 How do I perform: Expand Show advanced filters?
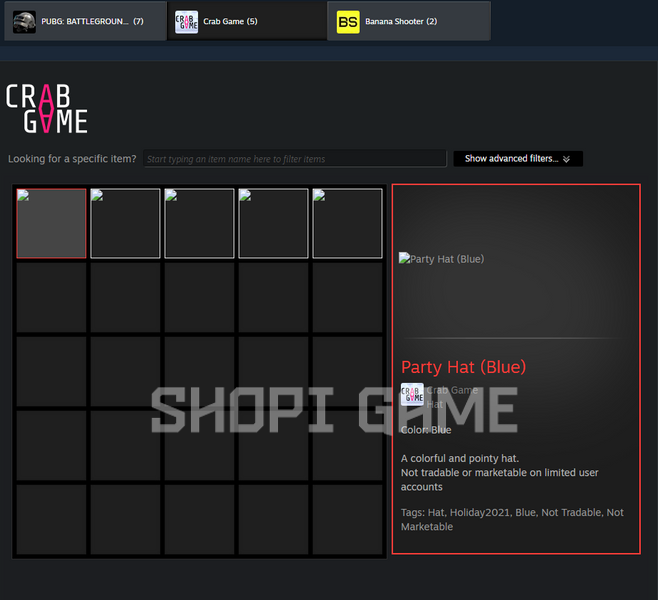518,159
